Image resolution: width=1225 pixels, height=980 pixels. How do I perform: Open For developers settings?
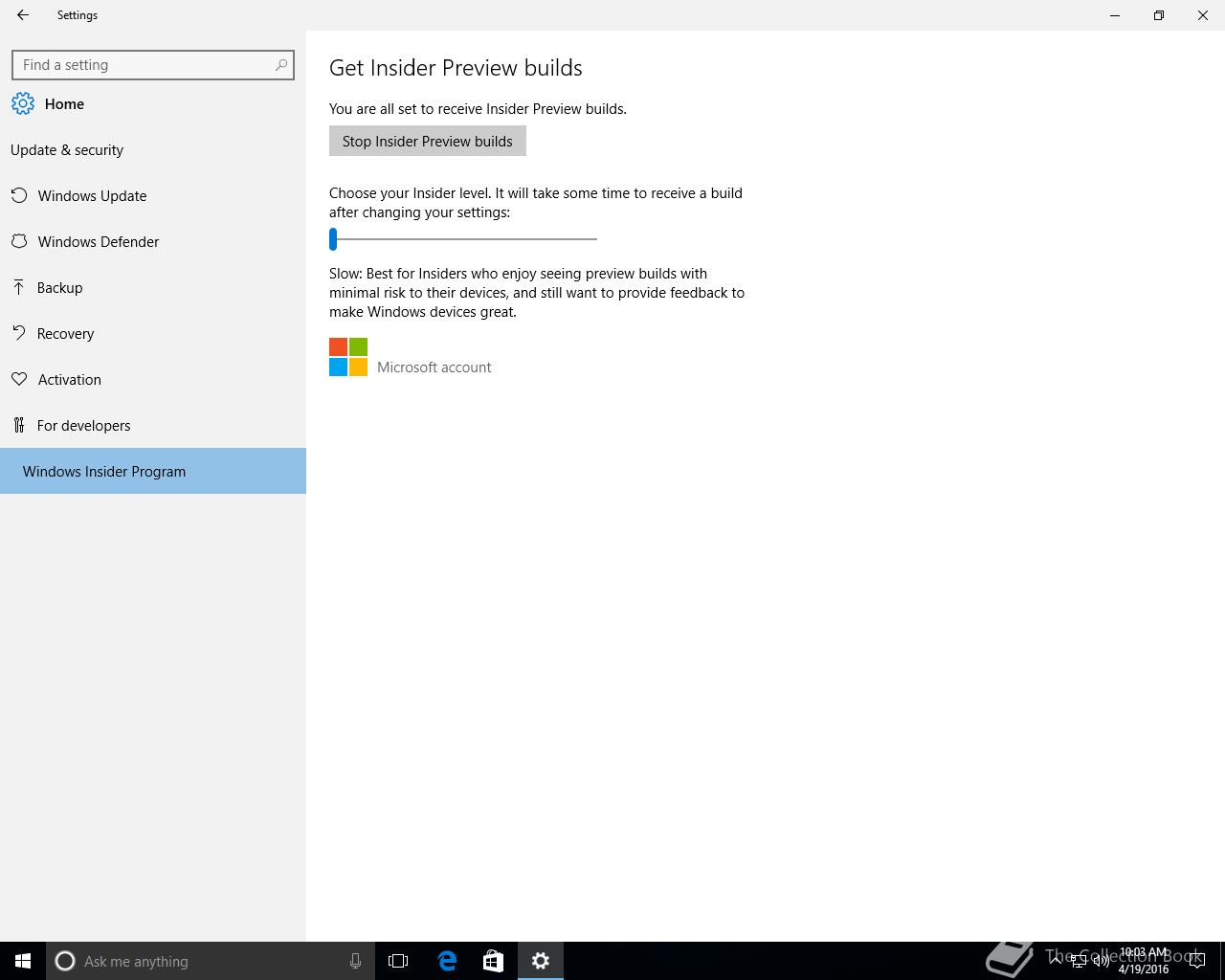click(153, 426)
